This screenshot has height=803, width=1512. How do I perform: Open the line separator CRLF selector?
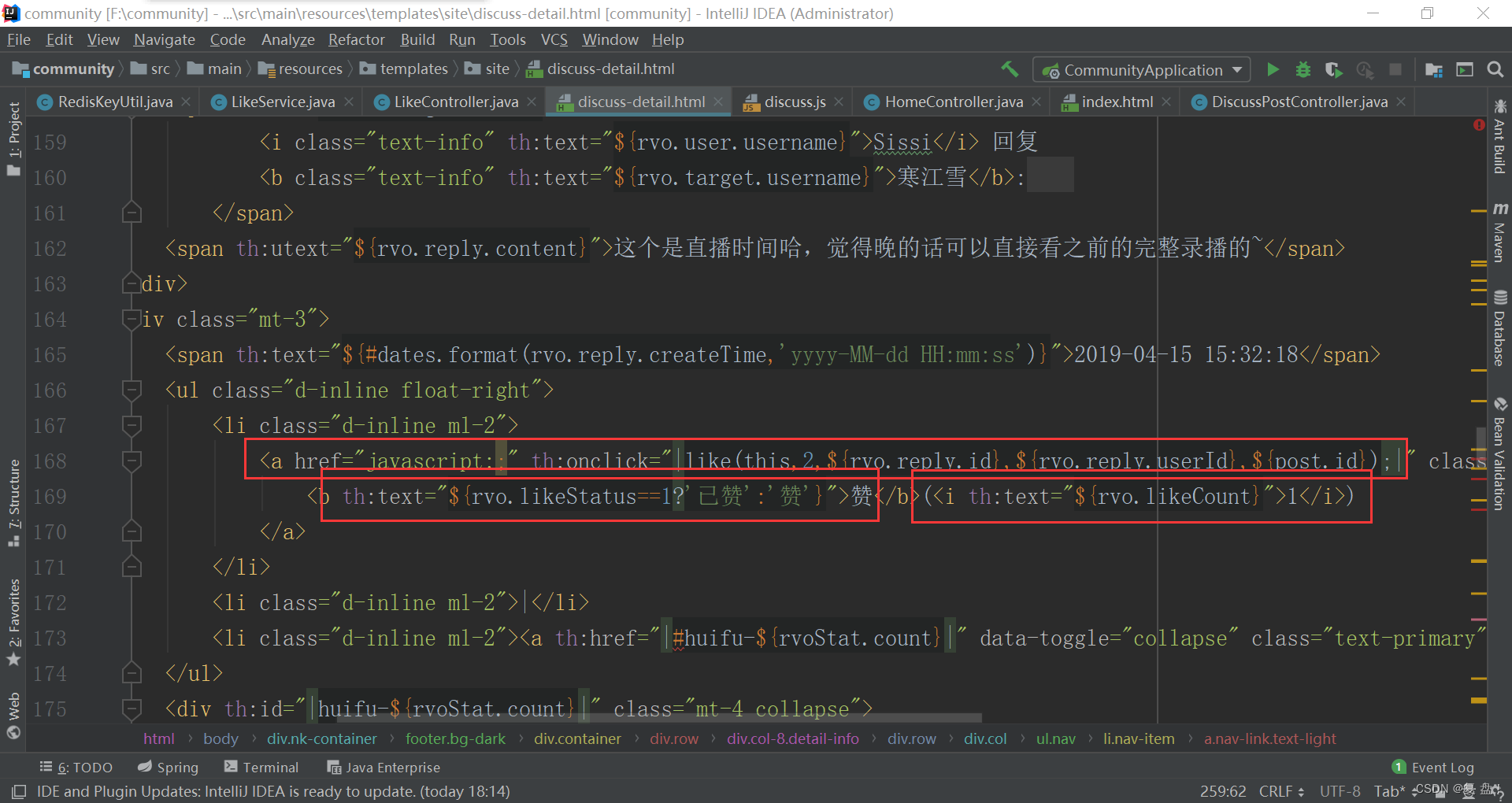pyautogui.click(x=1282, y=791)
